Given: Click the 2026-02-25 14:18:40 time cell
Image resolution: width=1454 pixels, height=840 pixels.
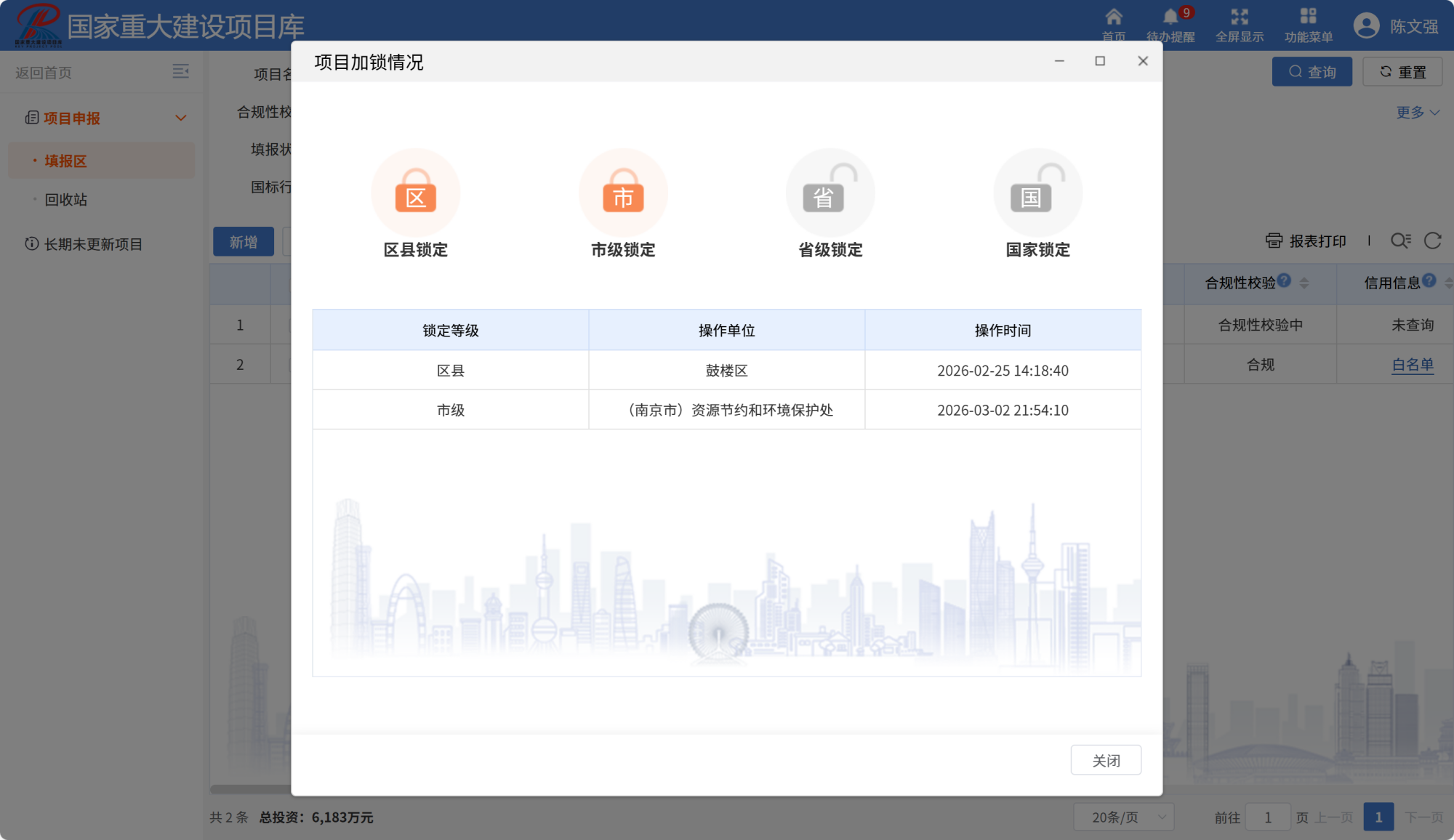Looking at the screenshot, I should point(1003,371).
